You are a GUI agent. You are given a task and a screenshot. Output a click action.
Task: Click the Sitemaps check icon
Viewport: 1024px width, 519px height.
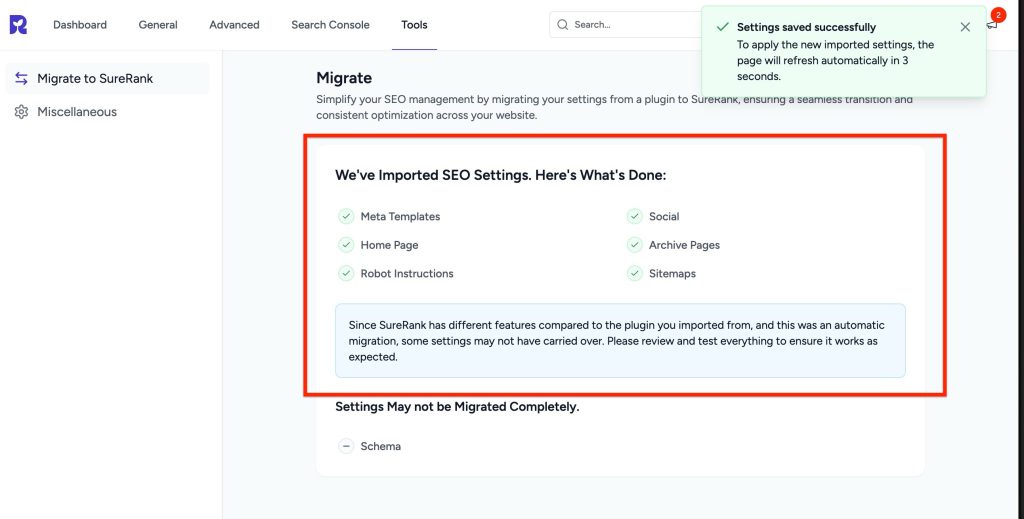pyautogui.click(x=634, y=274)
